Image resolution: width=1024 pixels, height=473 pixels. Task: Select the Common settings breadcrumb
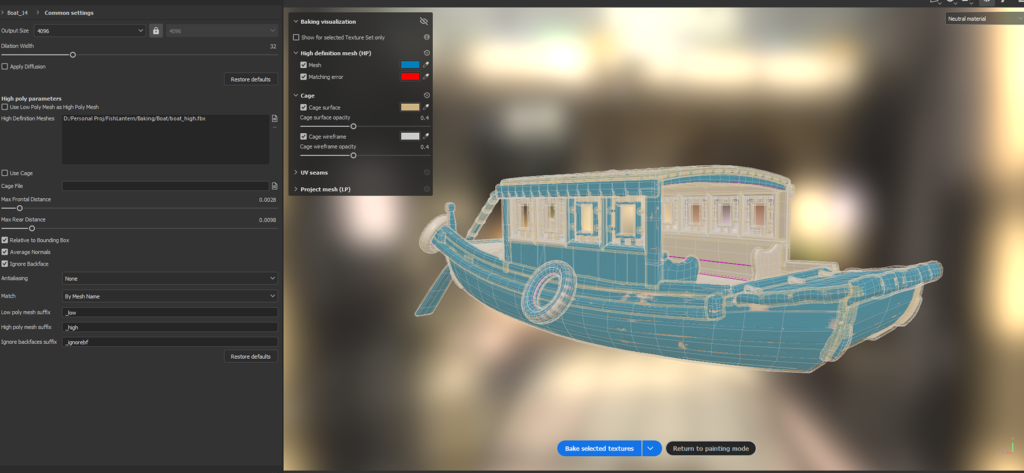point(69,13)
